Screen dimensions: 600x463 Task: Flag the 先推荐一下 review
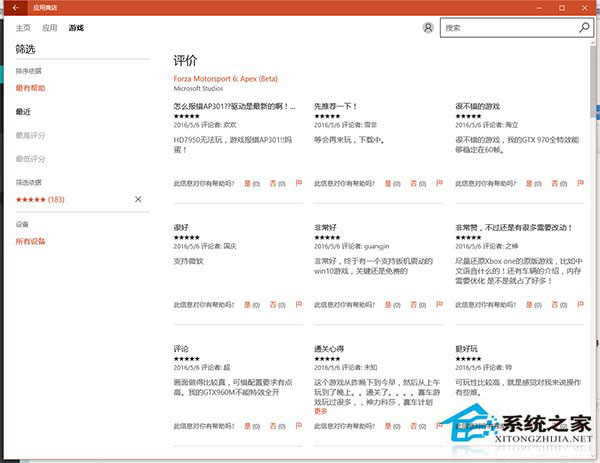tap(439, 183)
